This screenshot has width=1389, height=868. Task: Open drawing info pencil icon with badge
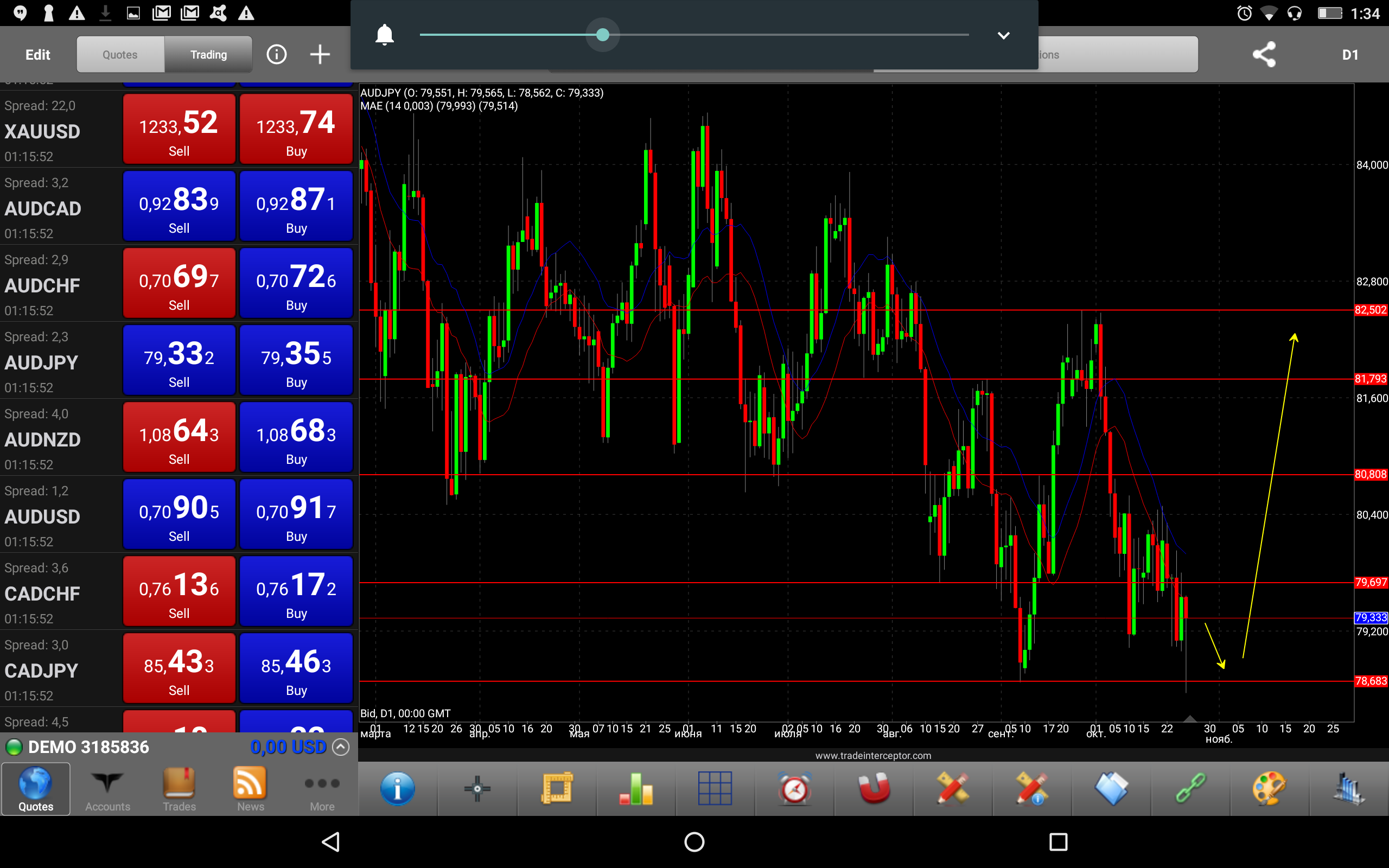[x=1033, y=788]
